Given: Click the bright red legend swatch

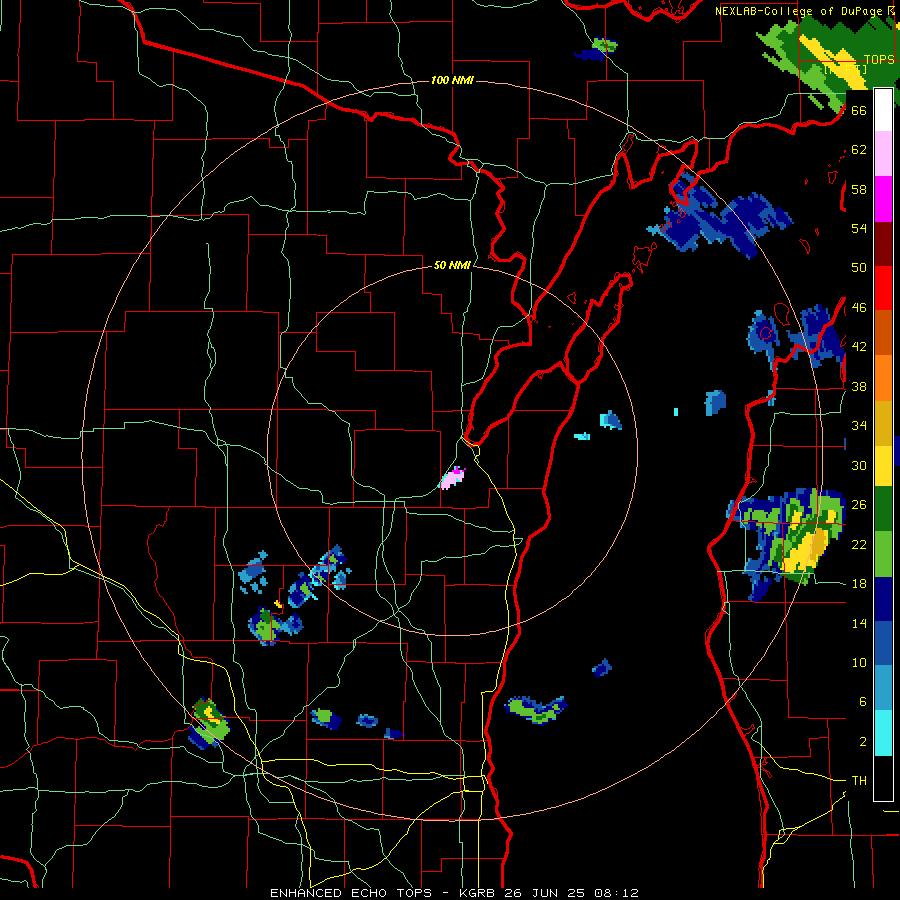Looking at the screenshot, I should (883, 288).
